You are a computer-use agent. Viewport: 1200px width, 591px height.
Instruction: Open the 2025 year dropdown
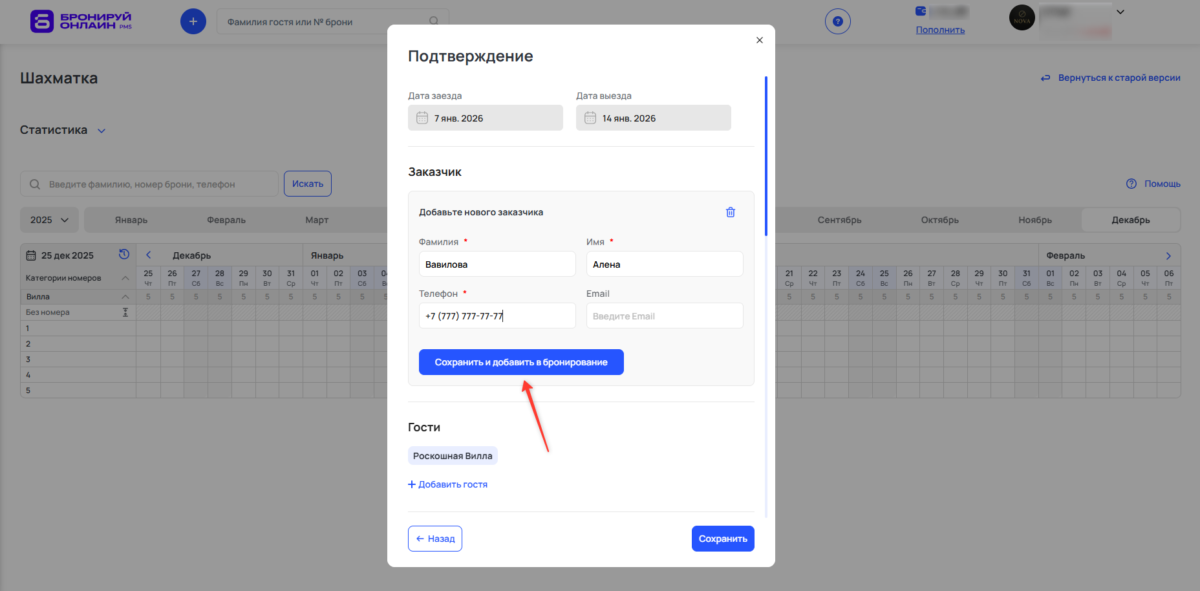[x=46, y=219]
